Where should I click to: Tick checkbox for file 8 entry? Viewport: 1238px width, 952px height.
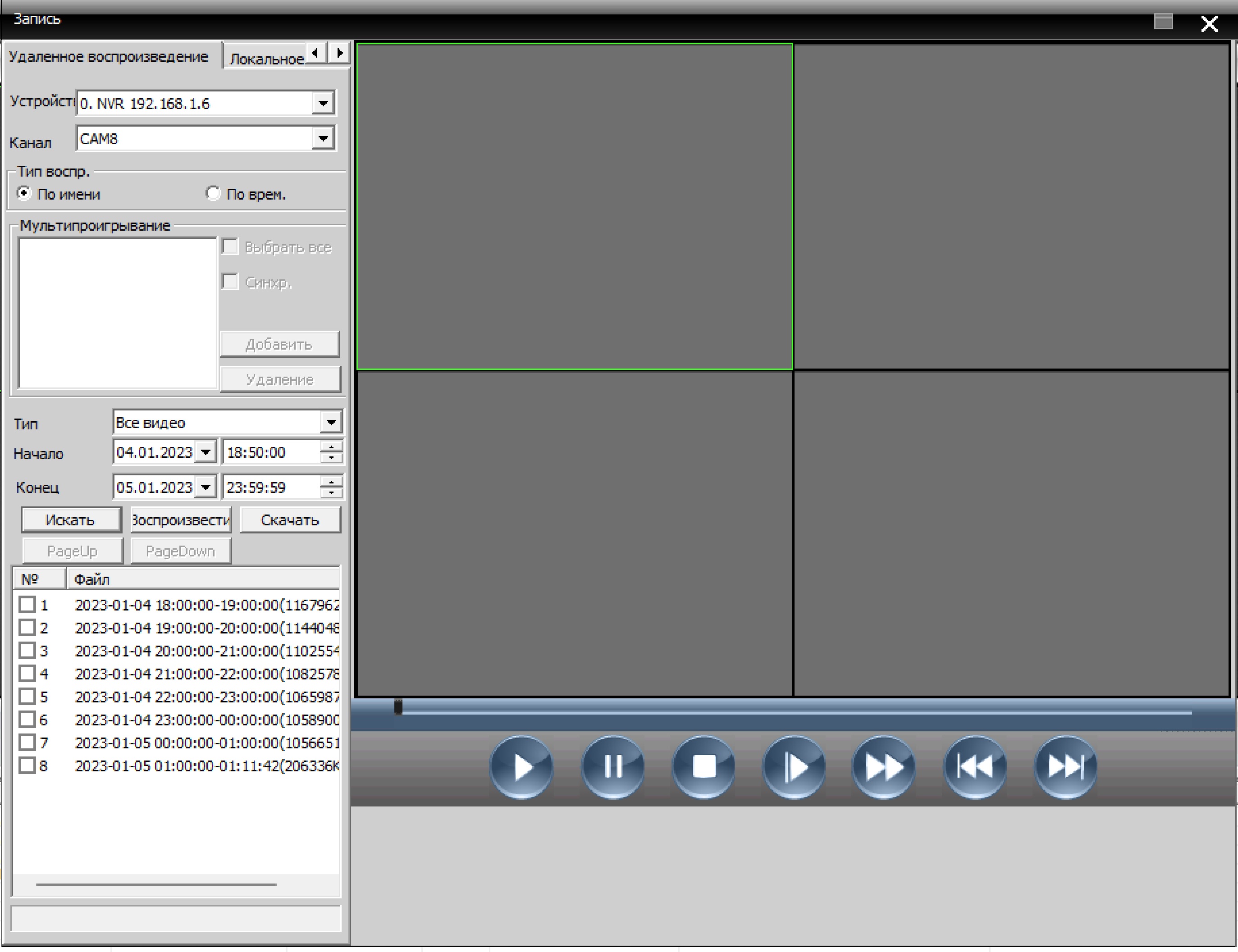(27, 765)
